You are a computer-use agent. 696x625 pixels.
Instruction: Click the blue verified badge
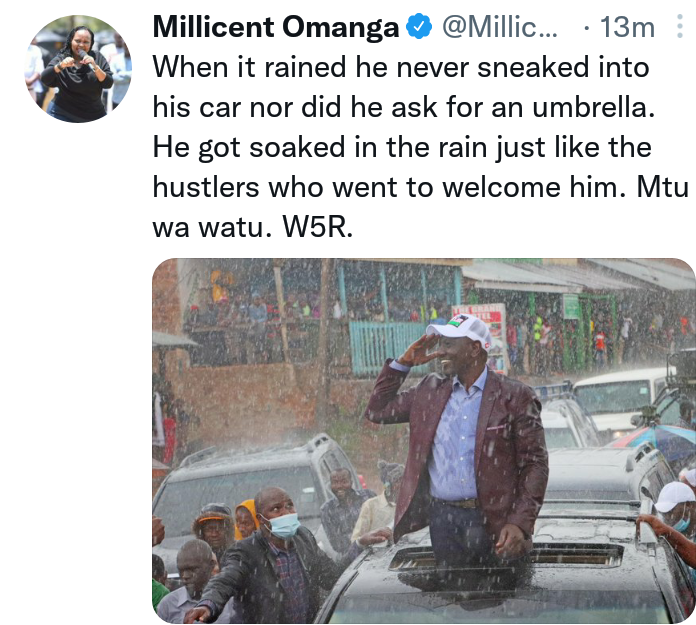coord(419,27)
